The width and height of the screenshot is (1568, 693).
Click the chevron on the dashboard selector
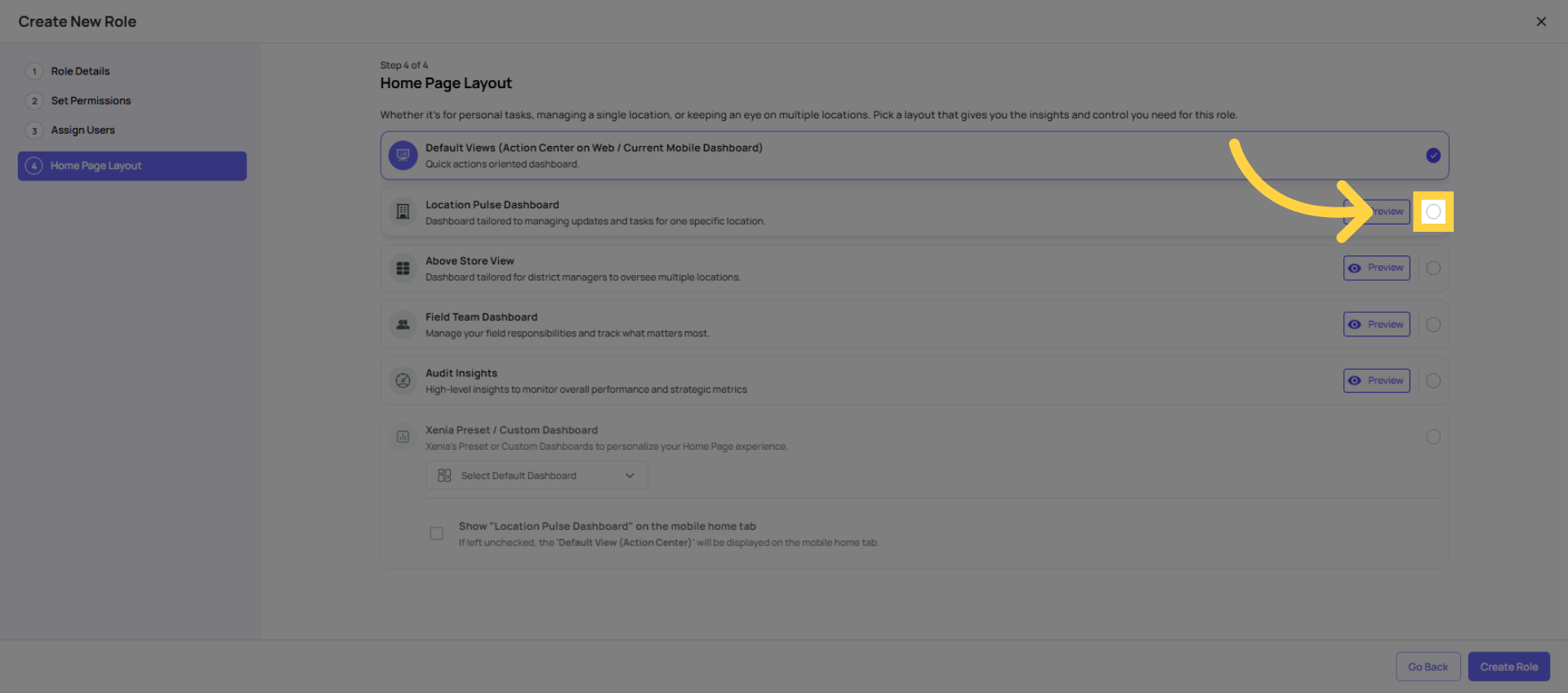630,475
